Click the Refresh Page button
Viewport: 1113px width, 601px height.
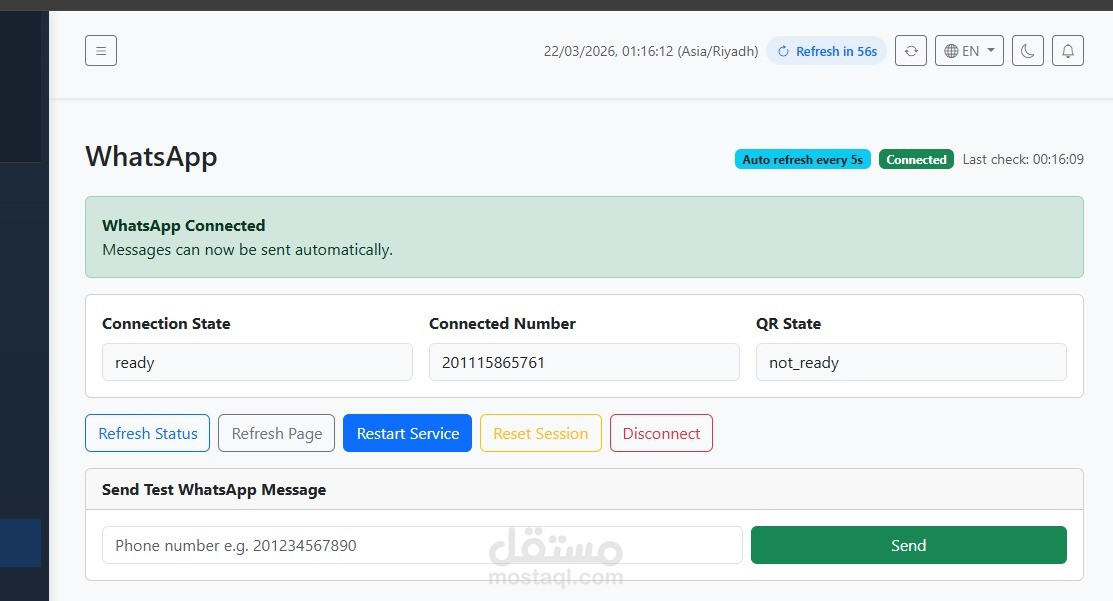[x=277, y=434]
